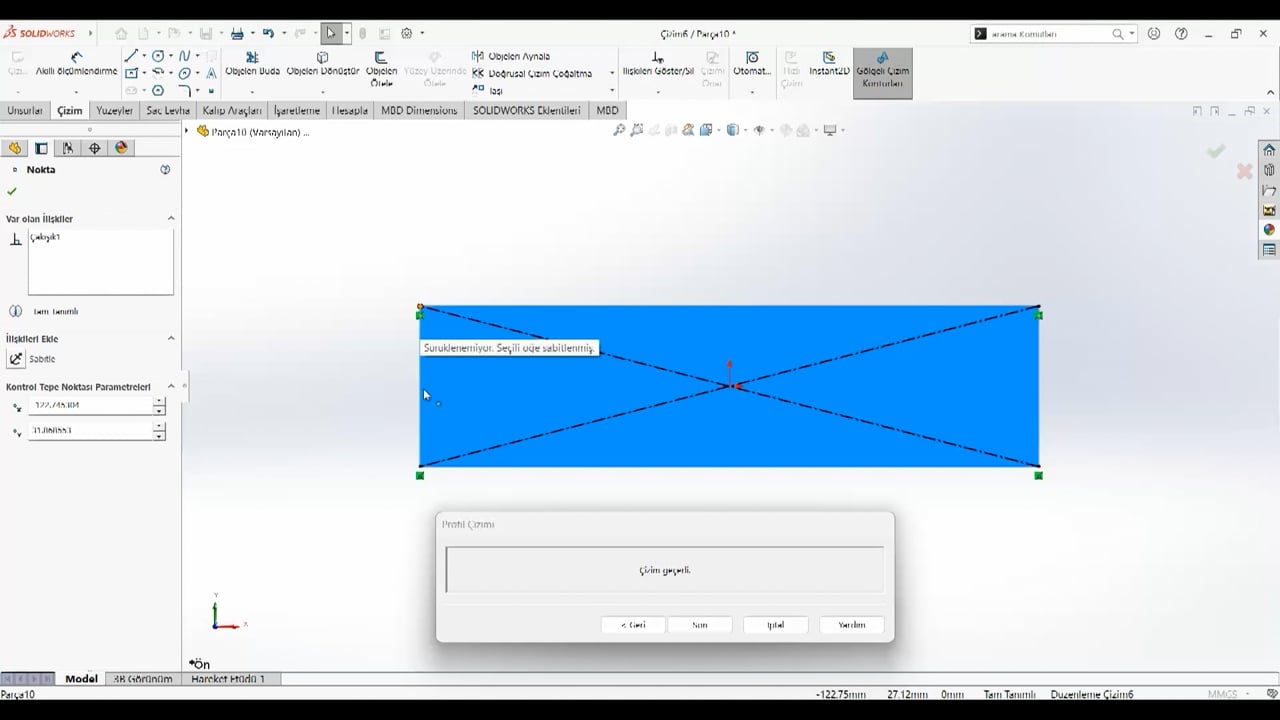This screenshot has width=1280, height=720.
Task: Switch to the 3B Görünüm bottom tab
Action: [x=143, y=679]
